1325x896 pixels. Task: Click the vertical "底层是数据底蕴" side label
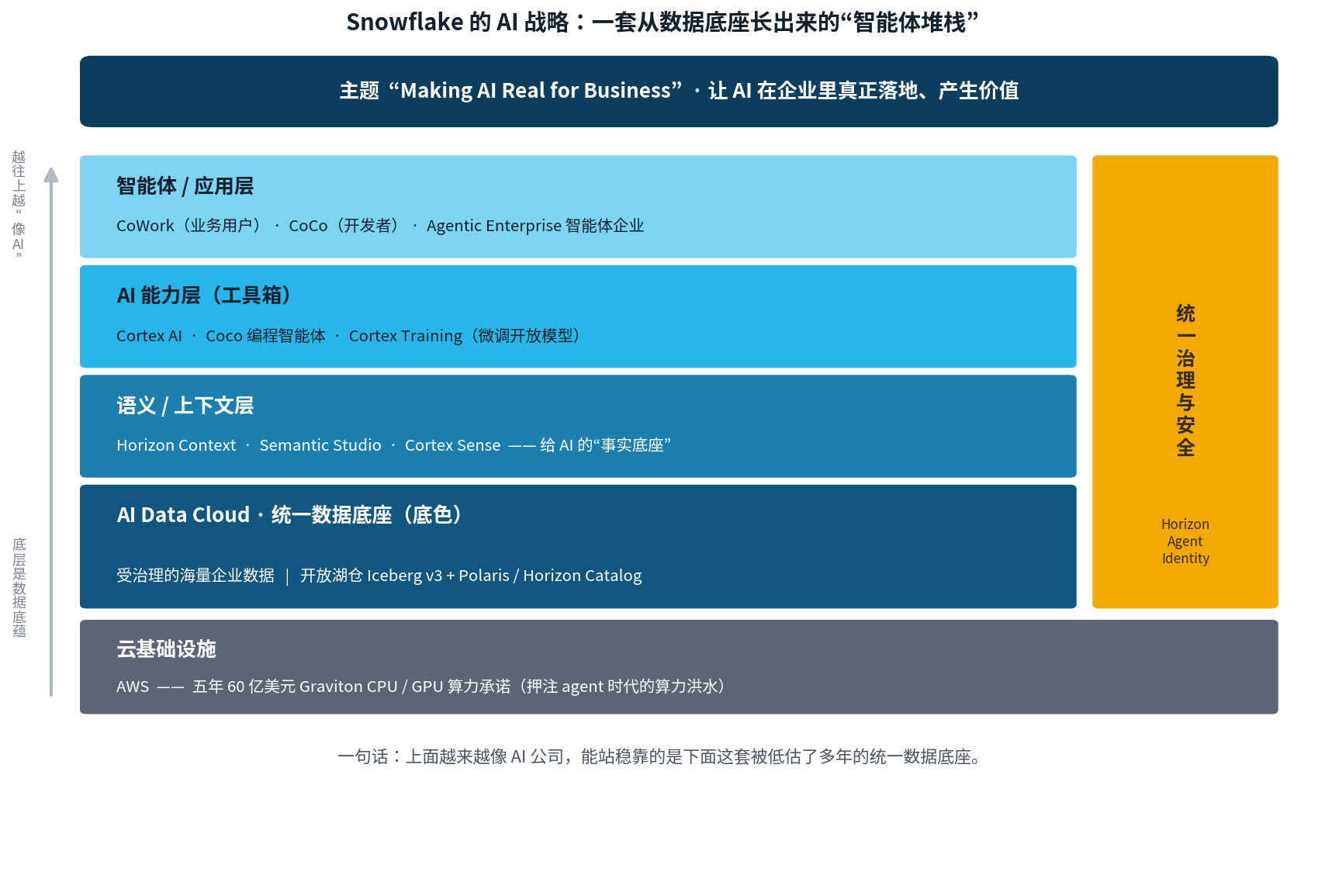coord(19,587)
